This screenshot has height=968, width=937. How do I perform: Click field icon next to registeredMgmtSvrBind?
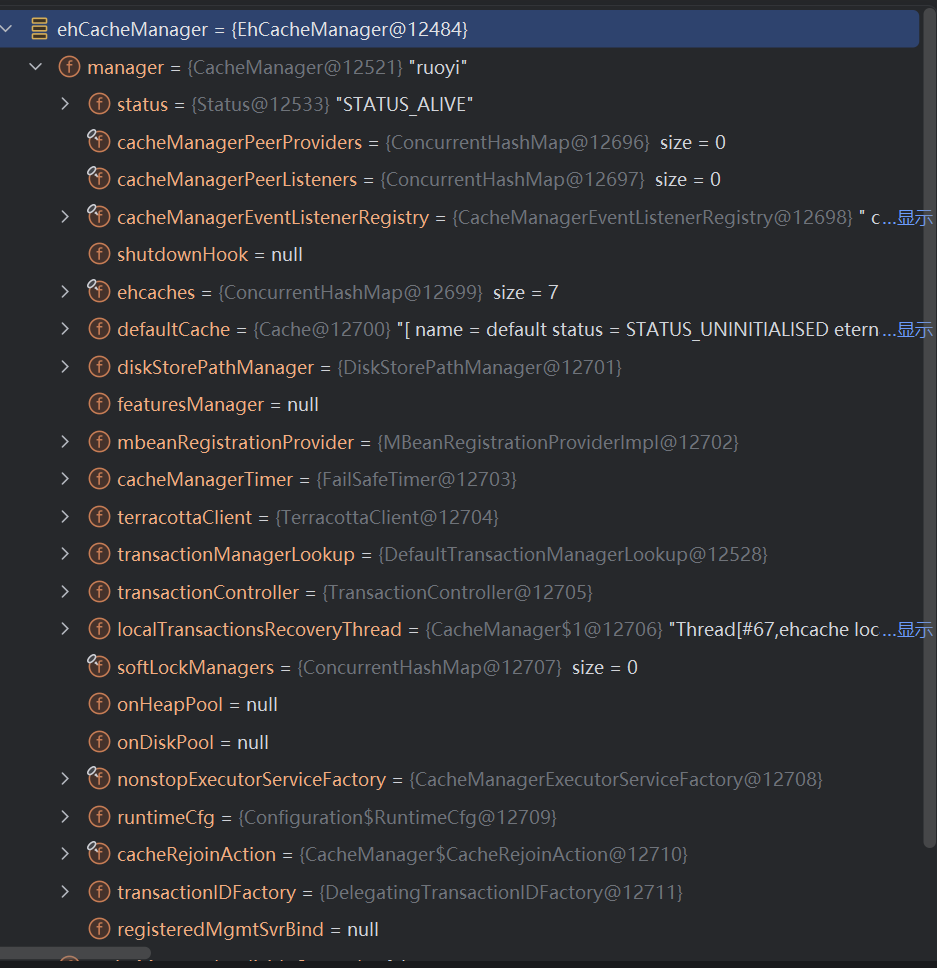(99, 929)
